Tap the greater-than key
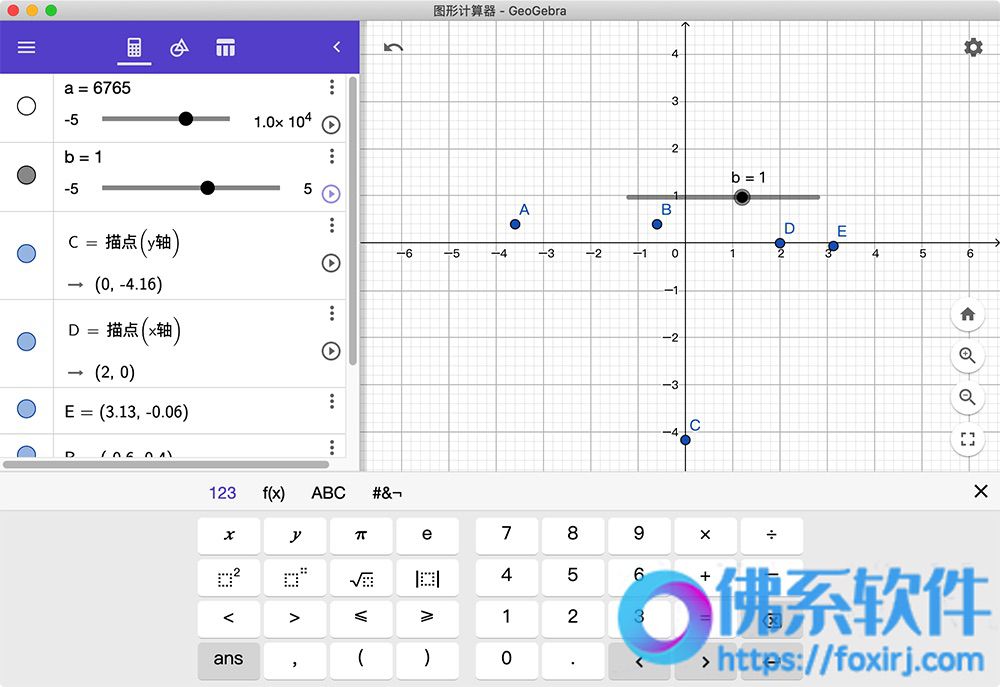Image resolution: width=1000 pixels, height=687 pixels. point(295,619)
